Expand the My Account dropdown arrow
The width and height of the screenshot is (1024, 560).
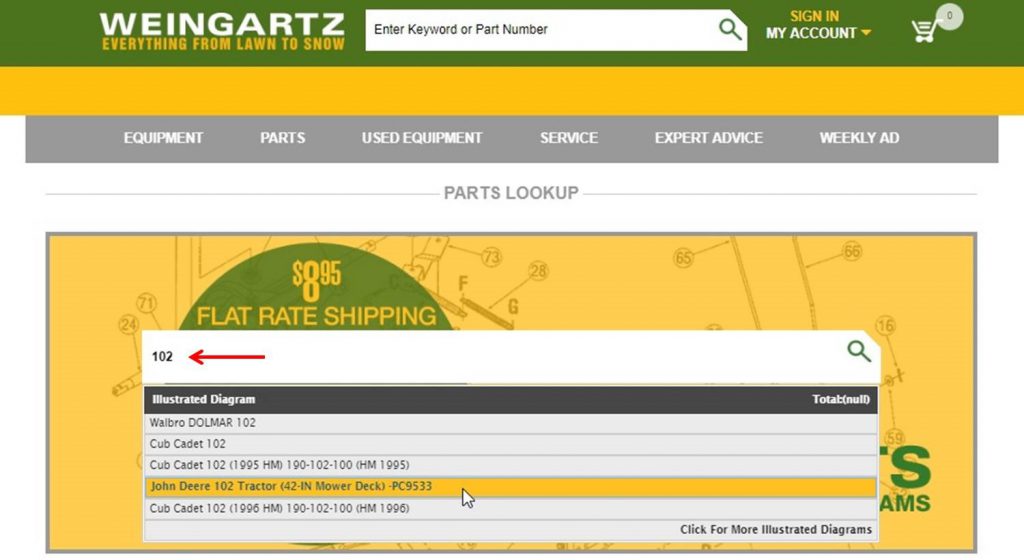click(866, 33)
